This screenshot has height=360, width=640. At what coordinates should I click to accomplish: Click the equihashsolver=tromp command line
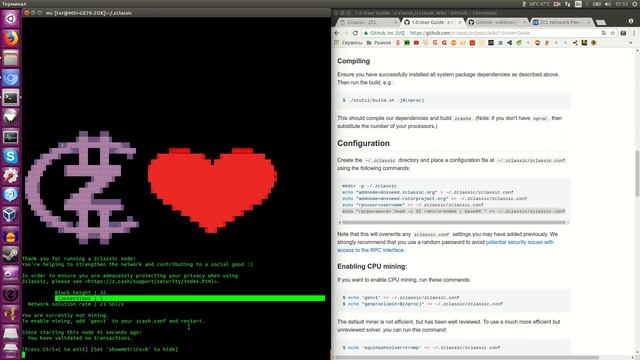[421, 348]
